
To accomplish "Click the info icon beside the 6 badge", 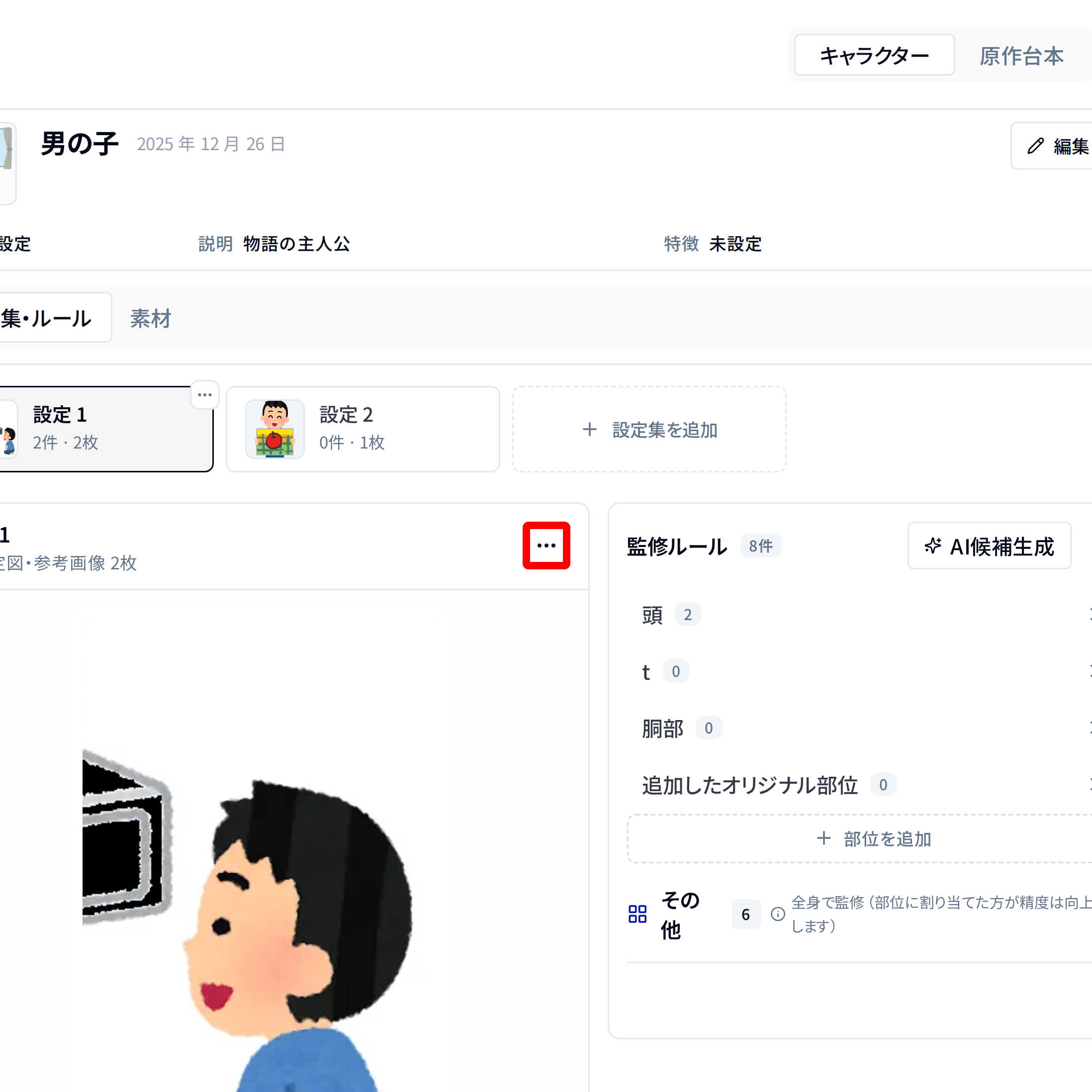I will click(x=778, y=914).
